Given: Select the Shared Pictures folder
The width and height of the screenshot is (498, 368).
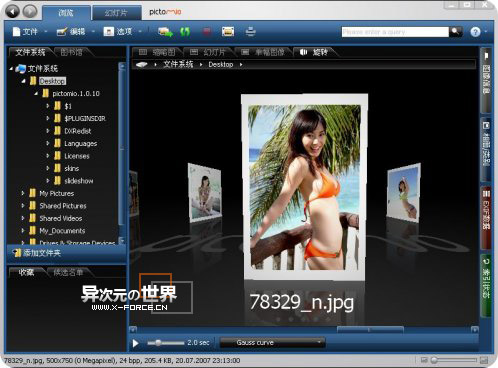Looking at the screenshot, I should (x=63, y=206).
